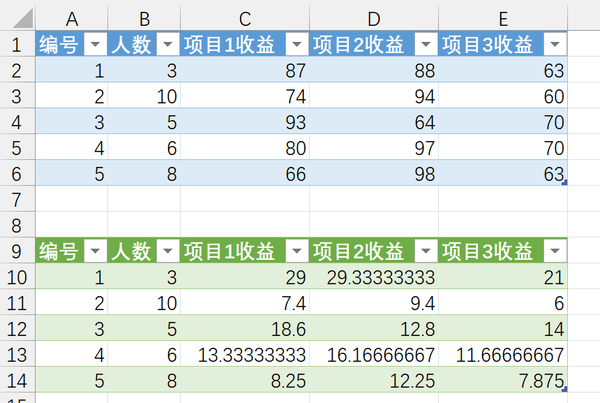Image resolution: width=600 pixels, height=403 pixels.
Task: Click cell with value 7.875
Action: pyautogui.click(x=503, y=380)
